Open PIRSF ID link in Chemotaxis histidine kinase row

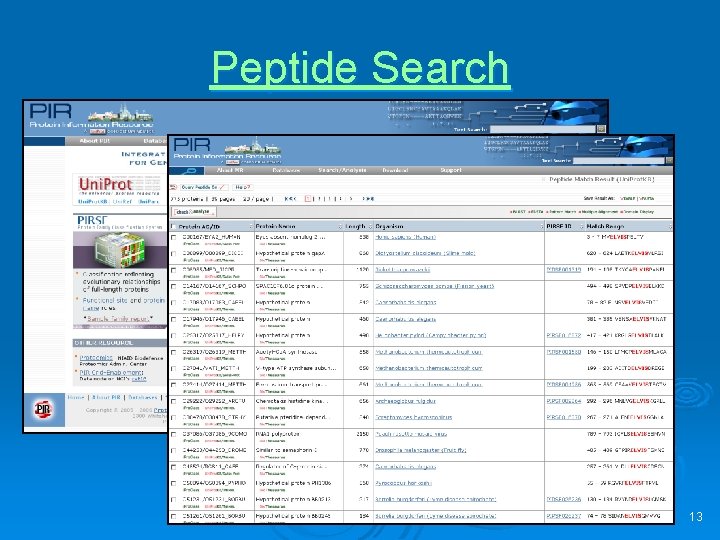563,401
